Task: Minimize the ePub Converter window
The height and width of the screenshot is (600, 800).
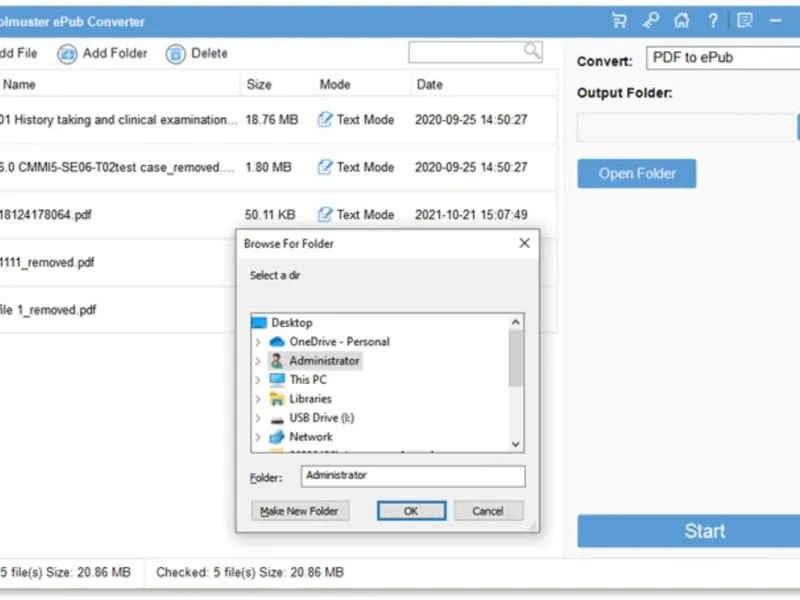Action: [x=776, y=21]
